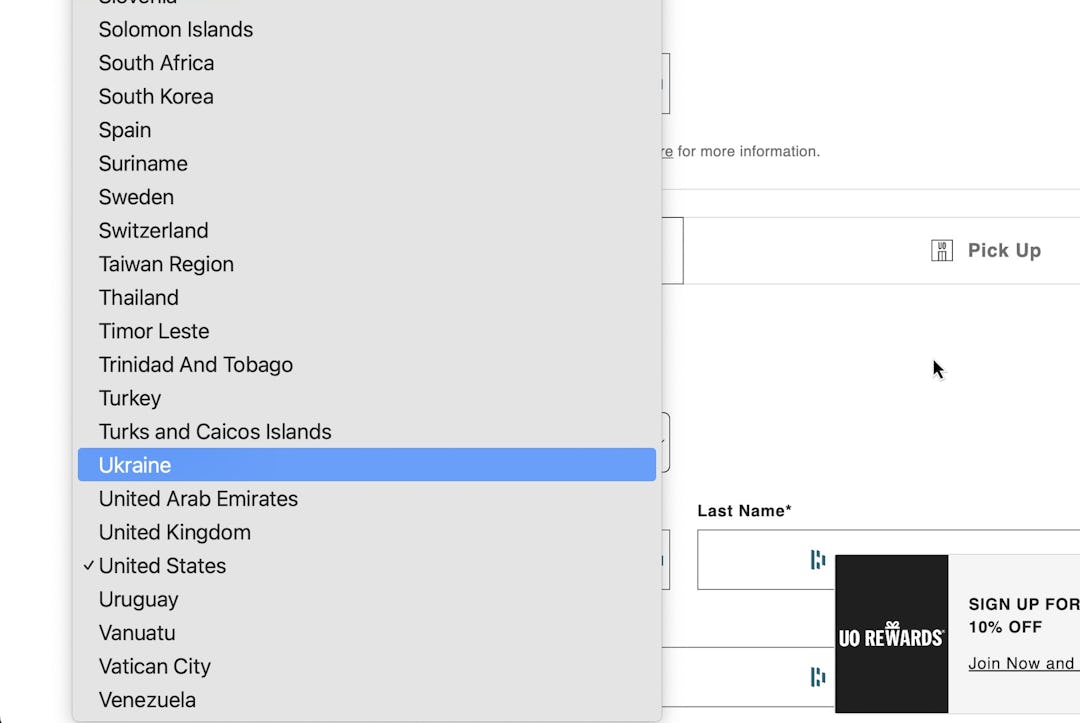Click the checkmark beside United States
This screenshot has height=723, width=1080.
point(89,566)
